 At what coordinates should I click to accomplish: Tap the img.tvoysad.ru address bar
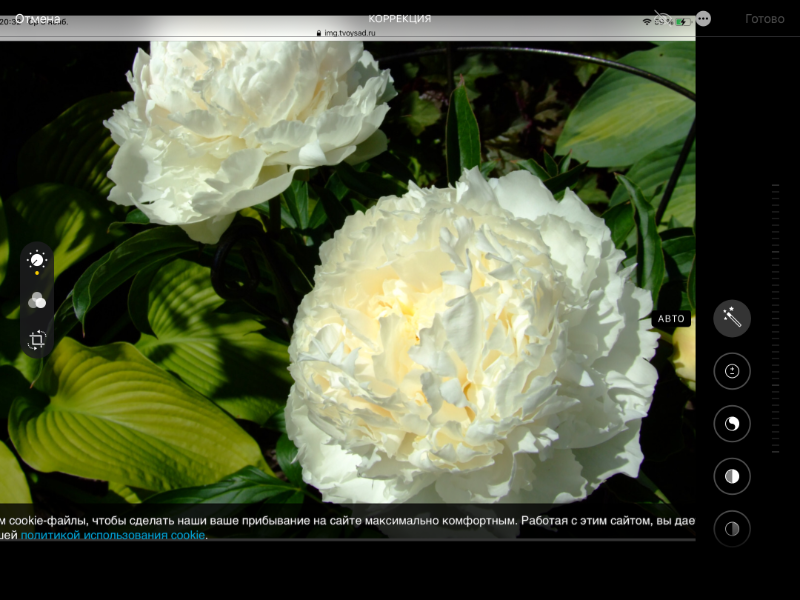(345, 32)
